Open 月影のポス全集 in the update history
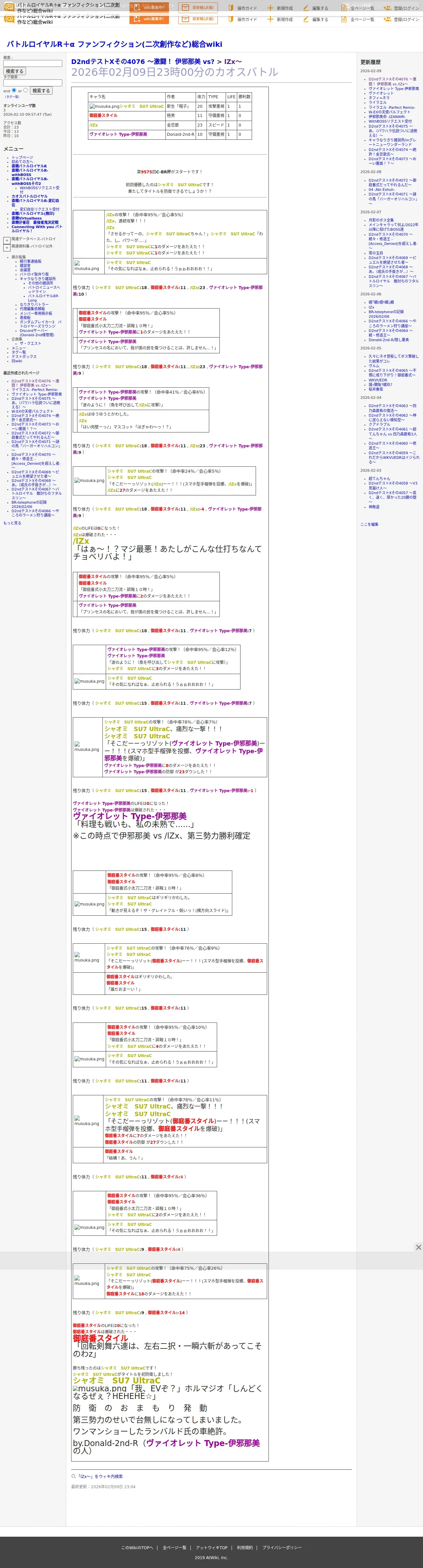 (x=381, y=220)
